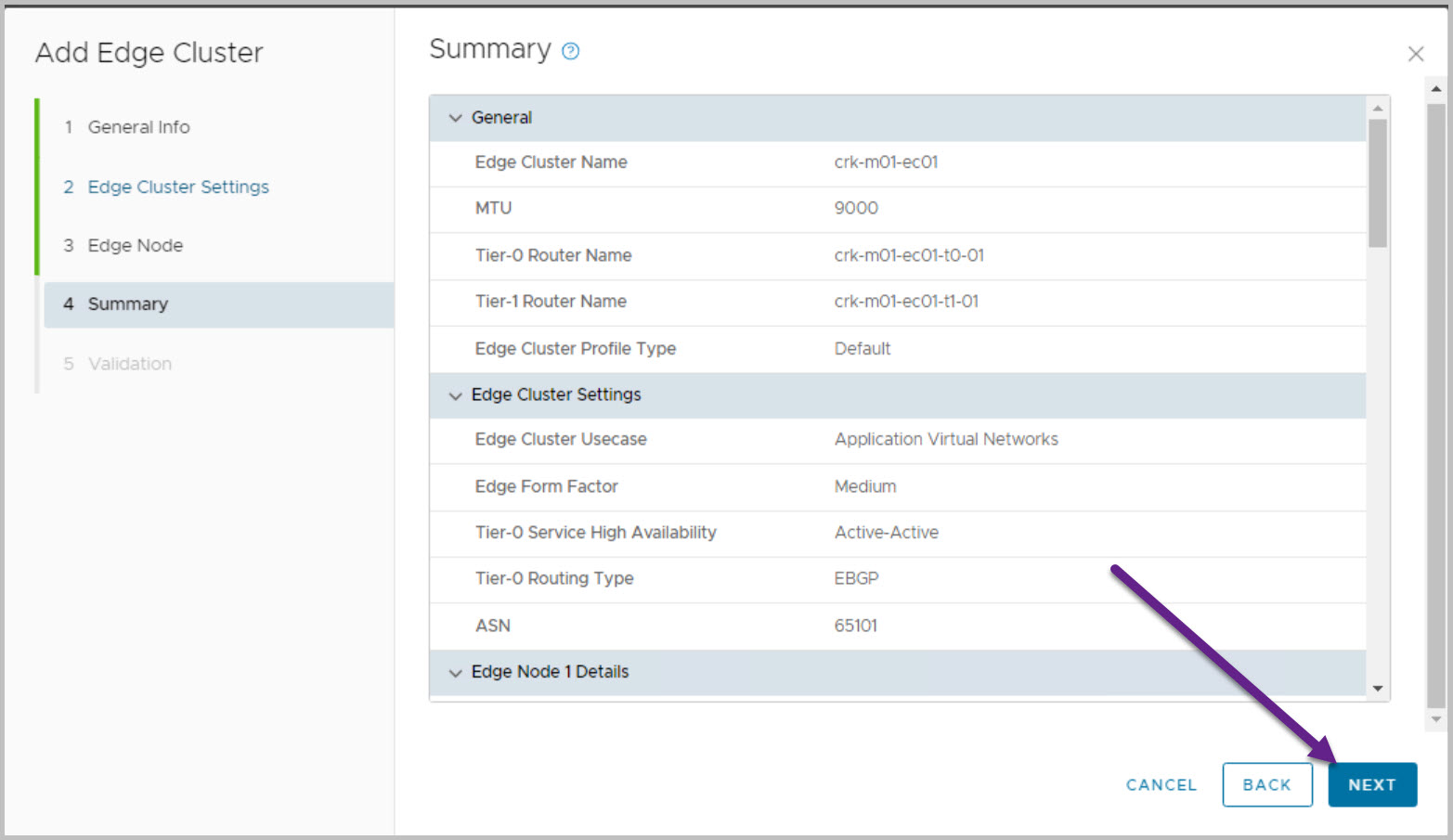
Task: Click summary table scroll up arrow
Action: 1378,108
